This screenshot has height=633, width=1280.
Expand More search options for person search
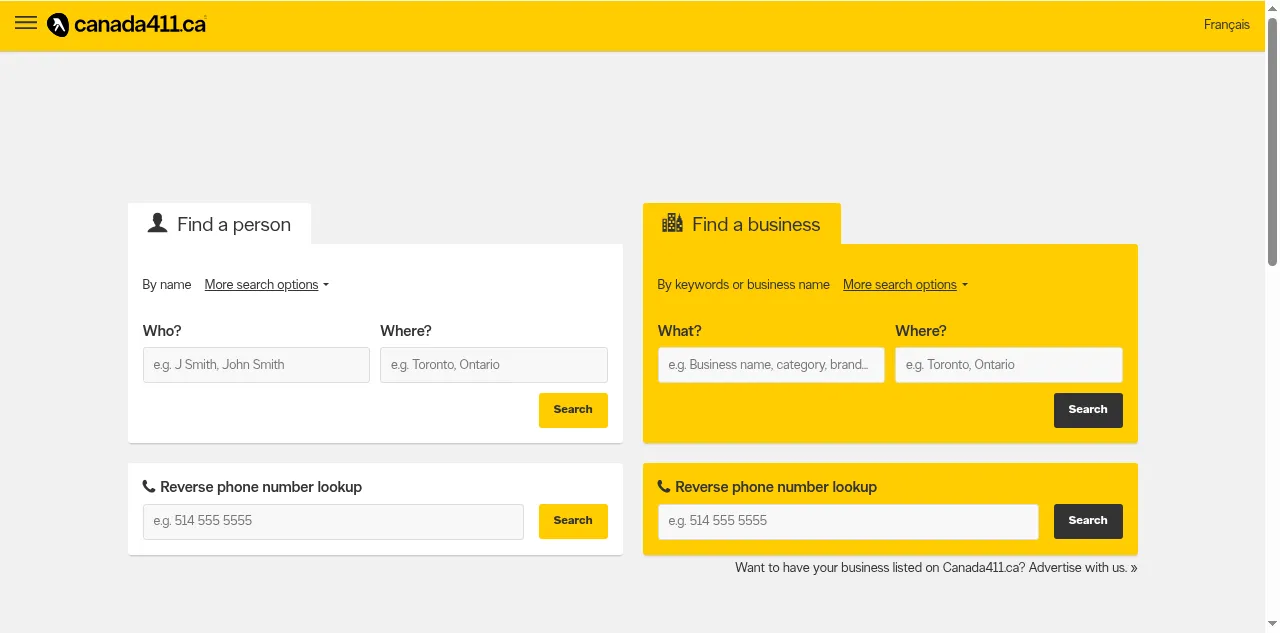pos(266,285)
